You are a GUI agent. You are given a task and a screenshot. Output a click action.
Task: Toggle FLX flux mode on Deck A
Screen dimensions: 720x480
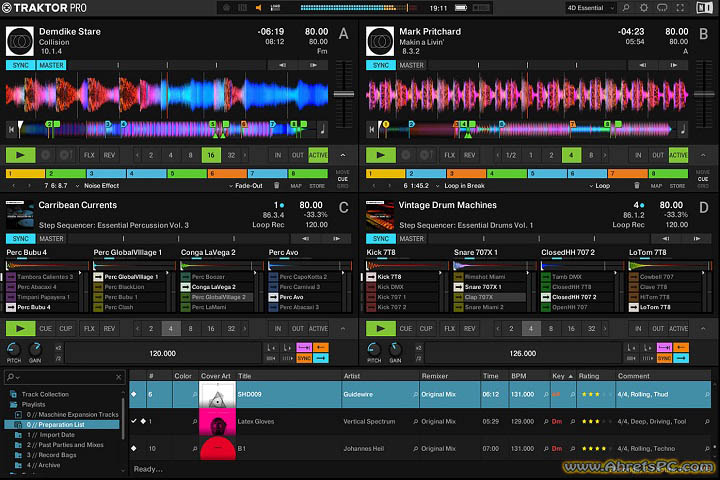point(89,155)
